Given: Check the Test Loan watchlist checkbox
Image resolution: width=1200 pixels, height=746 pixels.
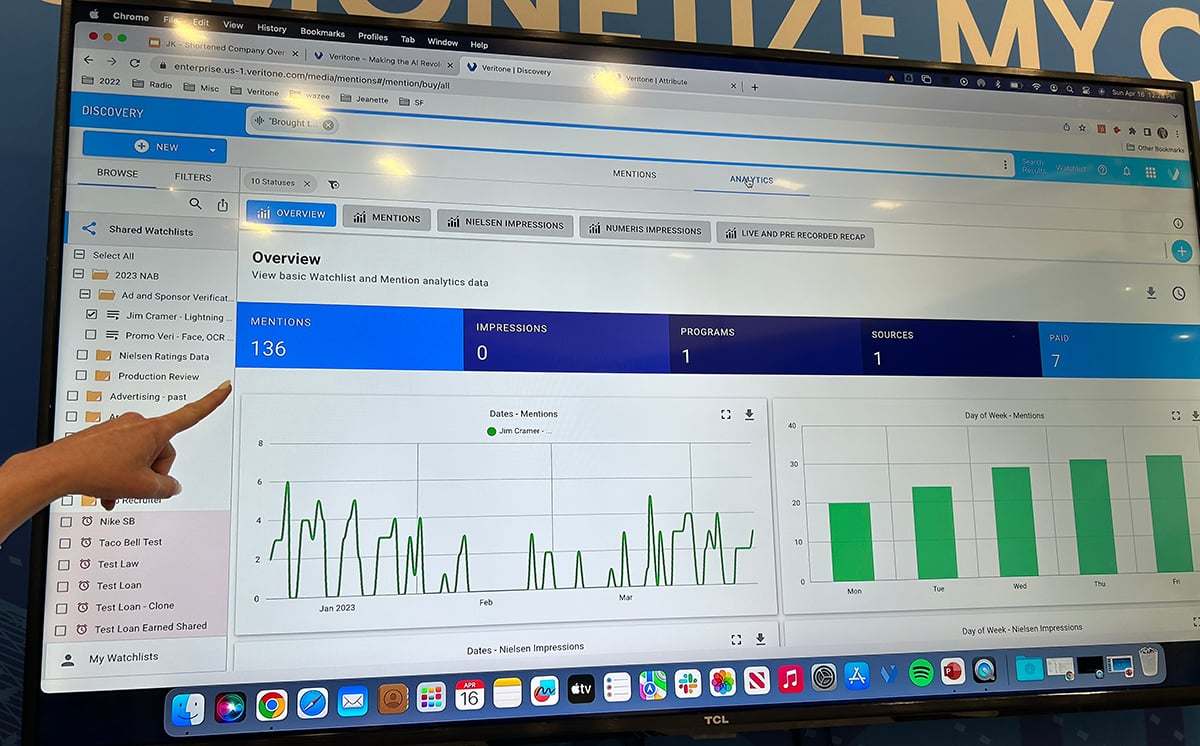Looking at the screenshot, I should [63, 587].
